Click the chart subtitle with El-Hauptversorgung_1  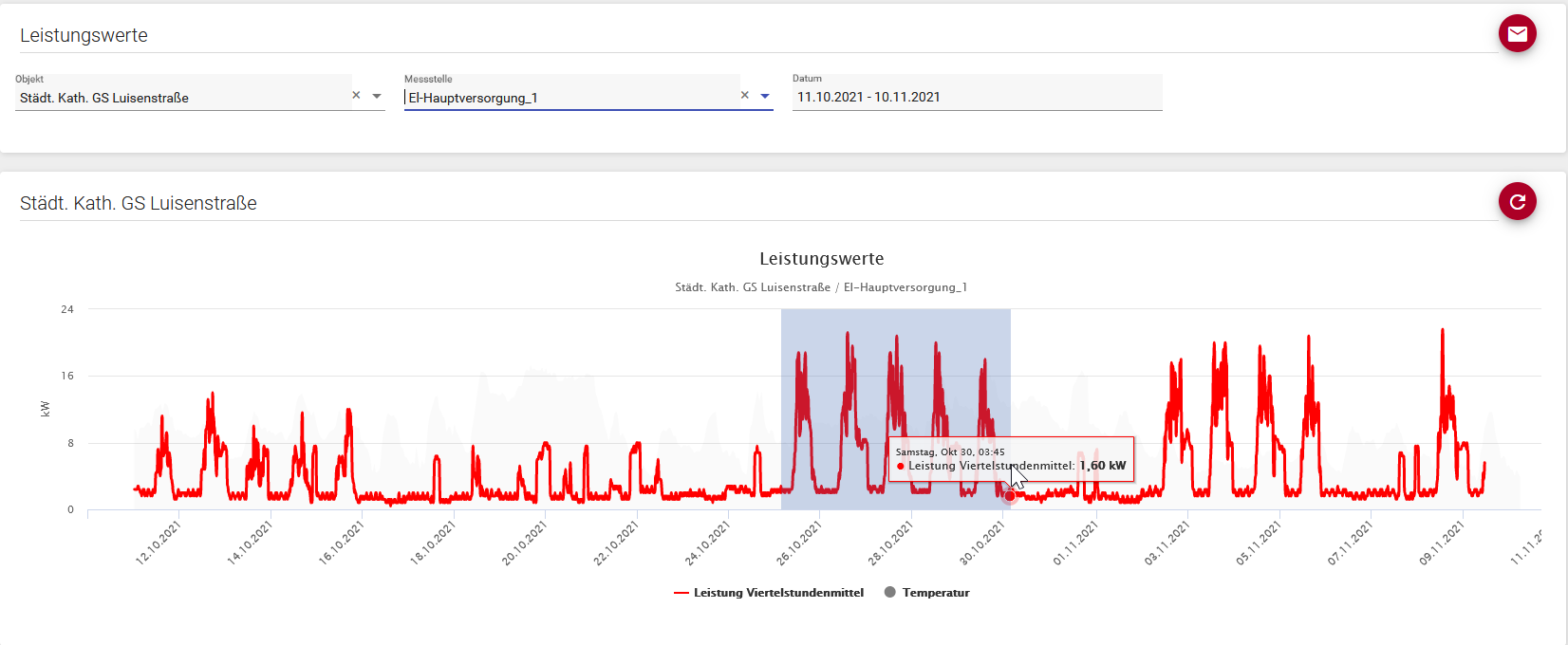point(821,287)
